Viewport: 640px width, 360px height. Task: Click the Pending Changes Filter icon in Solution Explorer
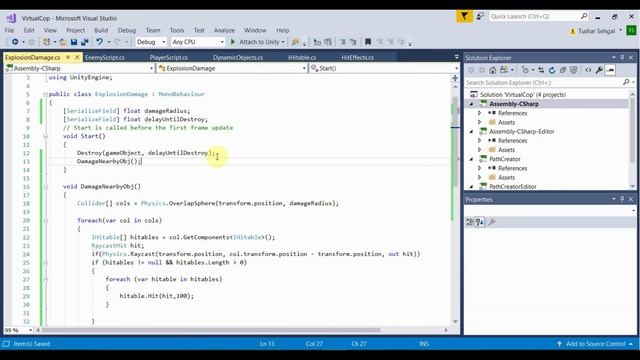click(525, 70)
